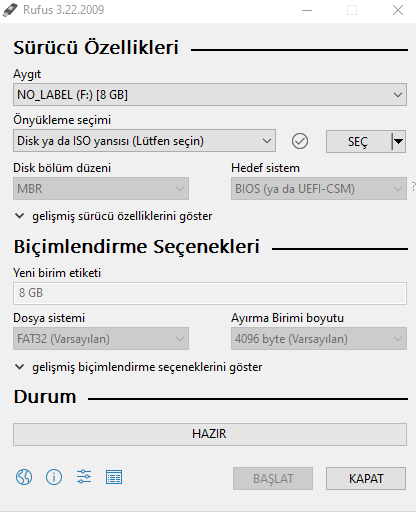Click the Ayırma Birimi boyutu label

point(287,318)
